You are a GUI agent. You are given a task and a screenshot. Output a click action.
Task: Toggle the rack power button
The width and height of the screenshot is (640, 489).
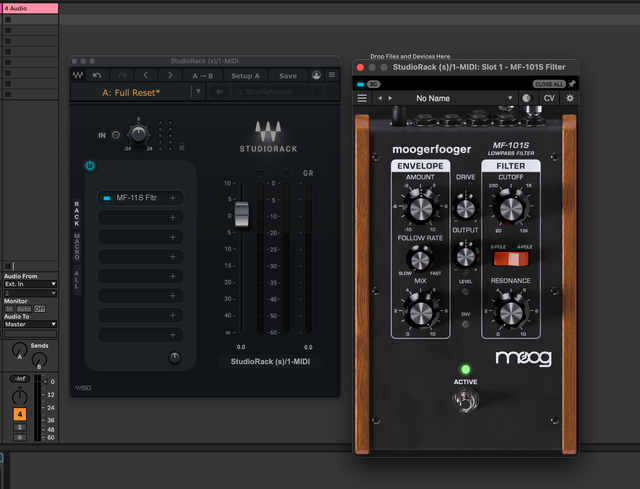(x=90, y=166)
